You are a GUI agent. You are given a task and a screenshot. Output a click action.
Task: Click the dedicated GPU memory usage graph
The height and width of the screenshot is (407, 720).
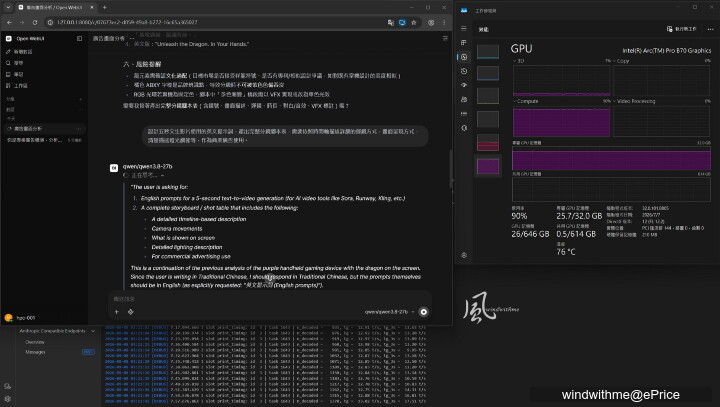click(x=611, y=158)
